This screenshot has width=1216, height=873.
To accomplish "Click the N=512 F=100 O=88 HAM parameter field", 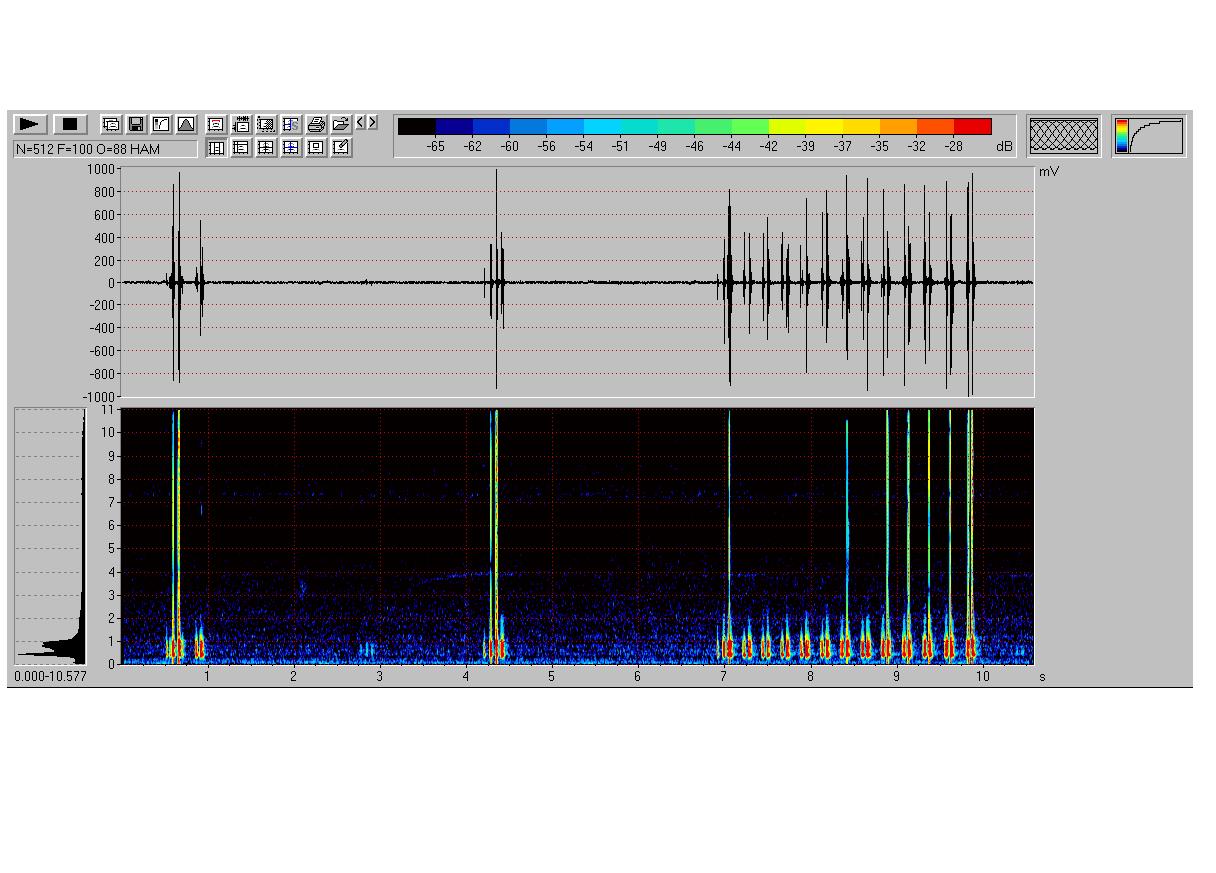I will click(x=105, y=149).
